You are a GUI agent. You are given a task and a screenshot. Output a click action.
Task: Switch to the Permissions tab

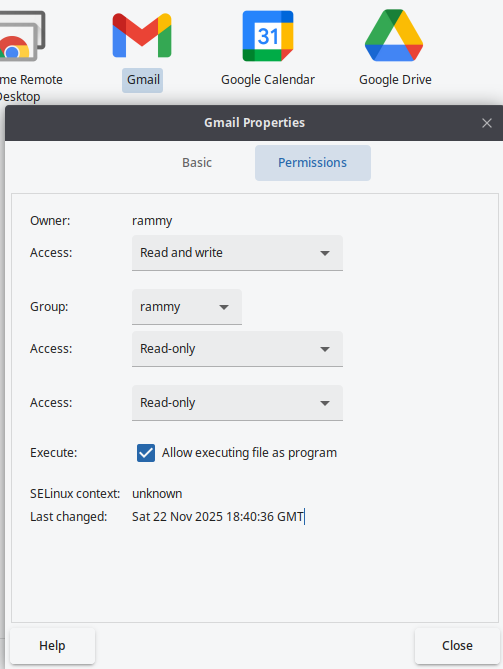[313, 163]
